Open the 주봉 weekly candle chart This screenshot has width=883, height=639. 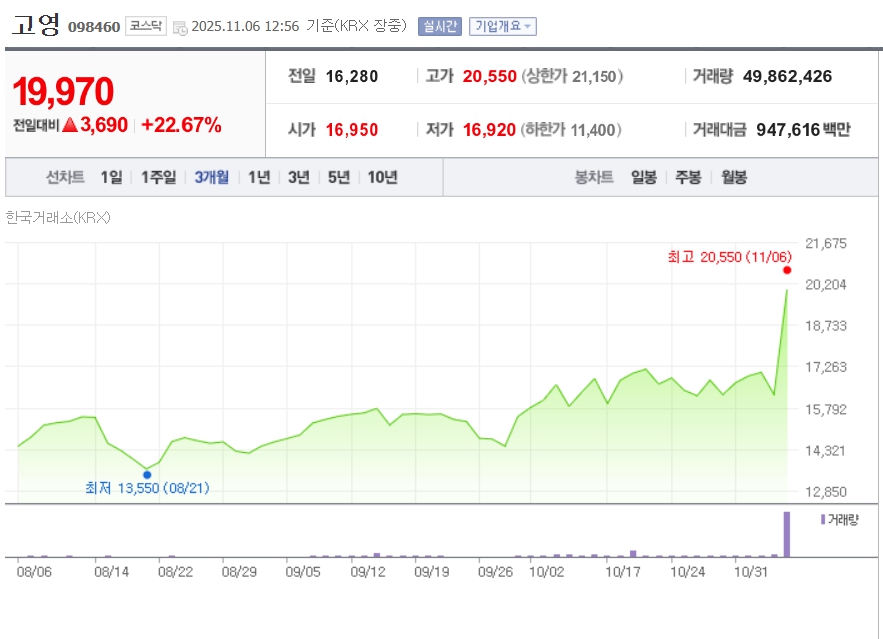[x=688, y=177]
